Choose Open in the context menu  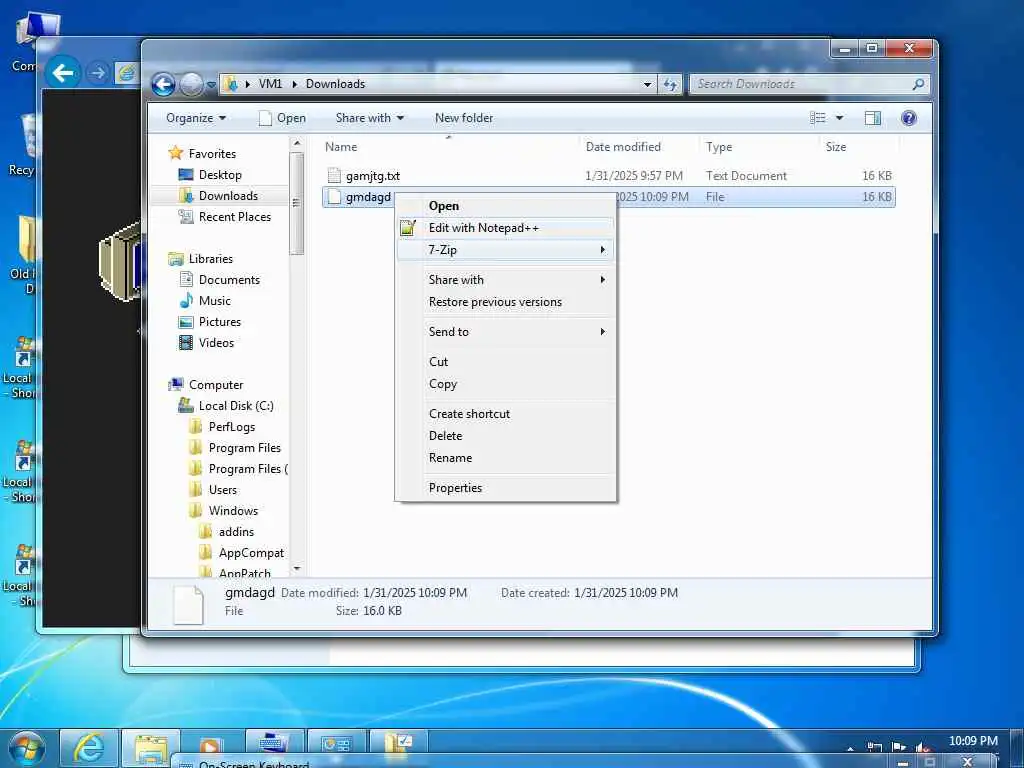click(444, 206)
